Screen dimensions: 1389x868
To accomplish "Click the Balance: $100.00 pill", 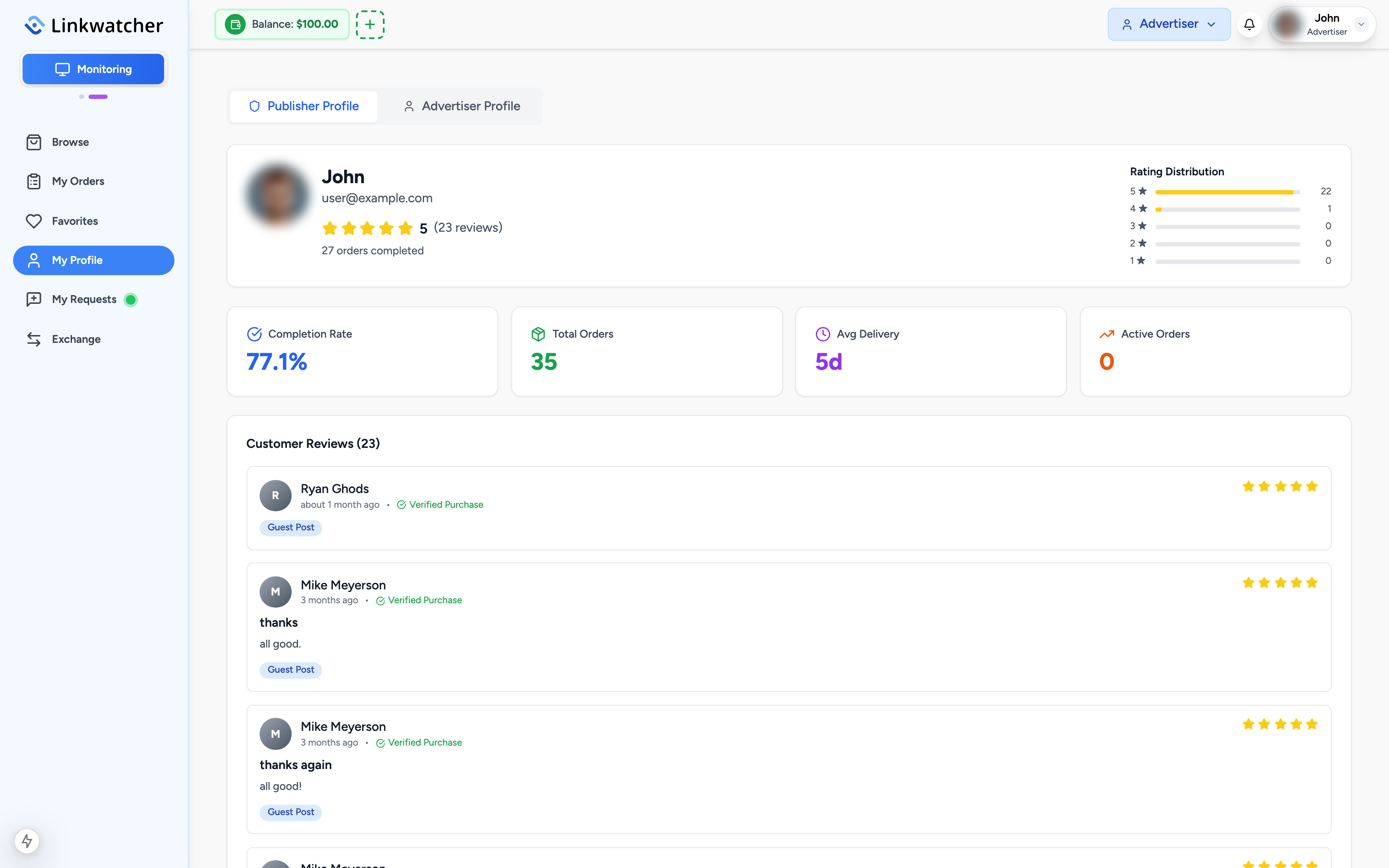I will coord(282,24).
